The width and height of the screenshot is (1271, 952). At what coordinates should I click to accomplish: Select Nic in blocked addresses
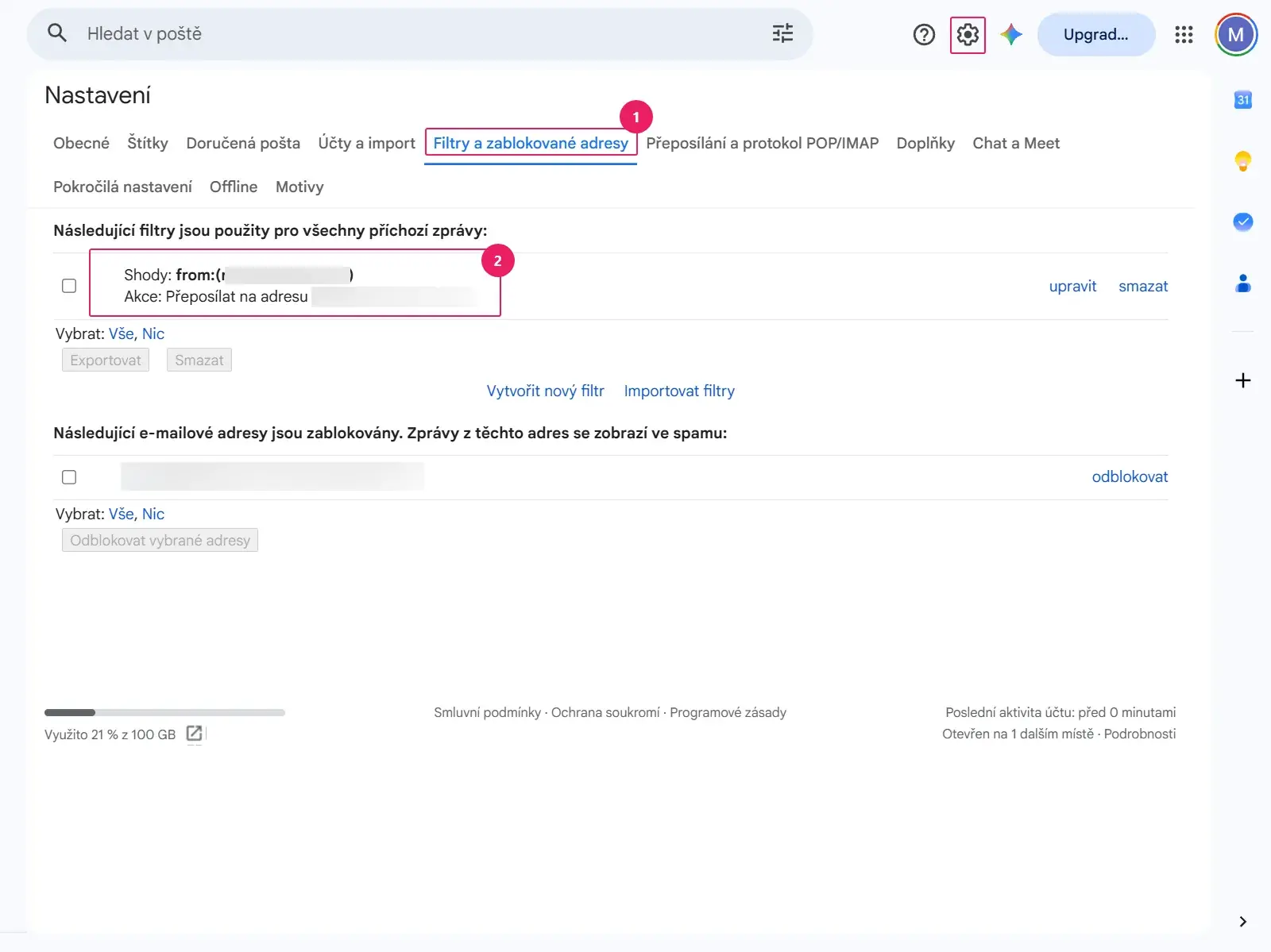pos(153,514)
